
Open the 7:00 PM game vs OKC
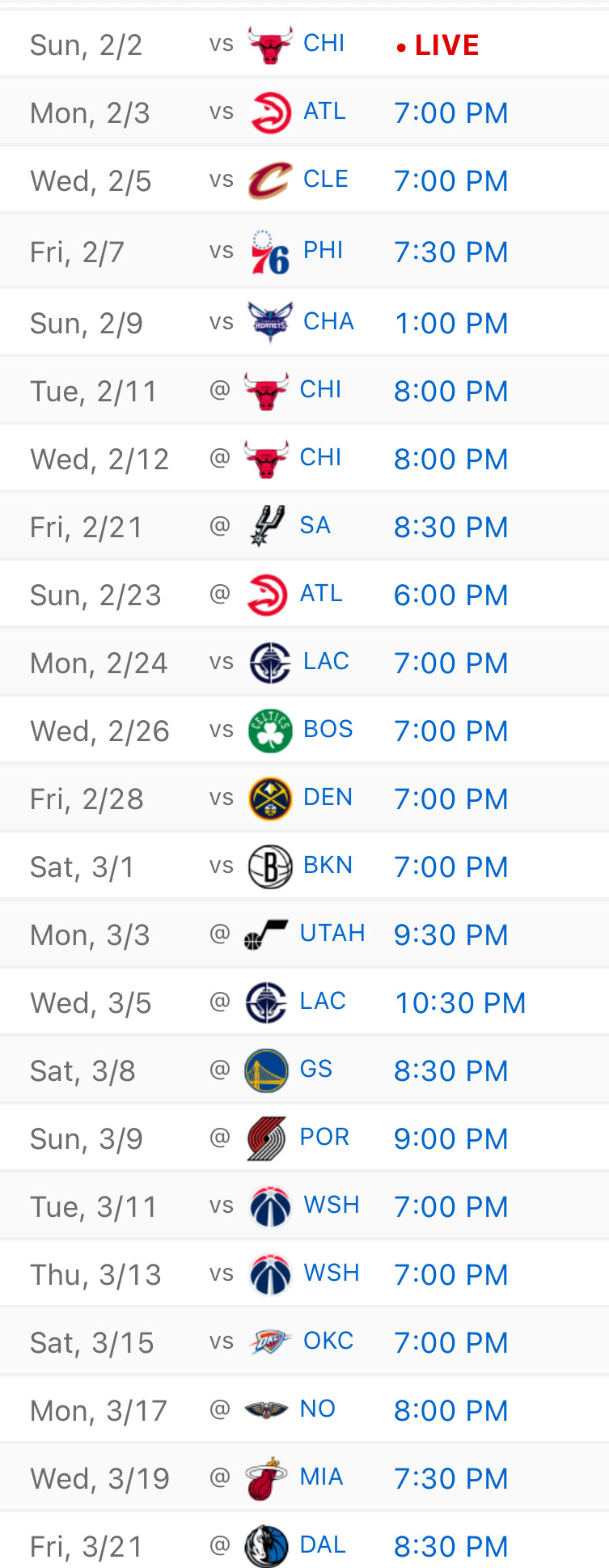click(451, 1342)
